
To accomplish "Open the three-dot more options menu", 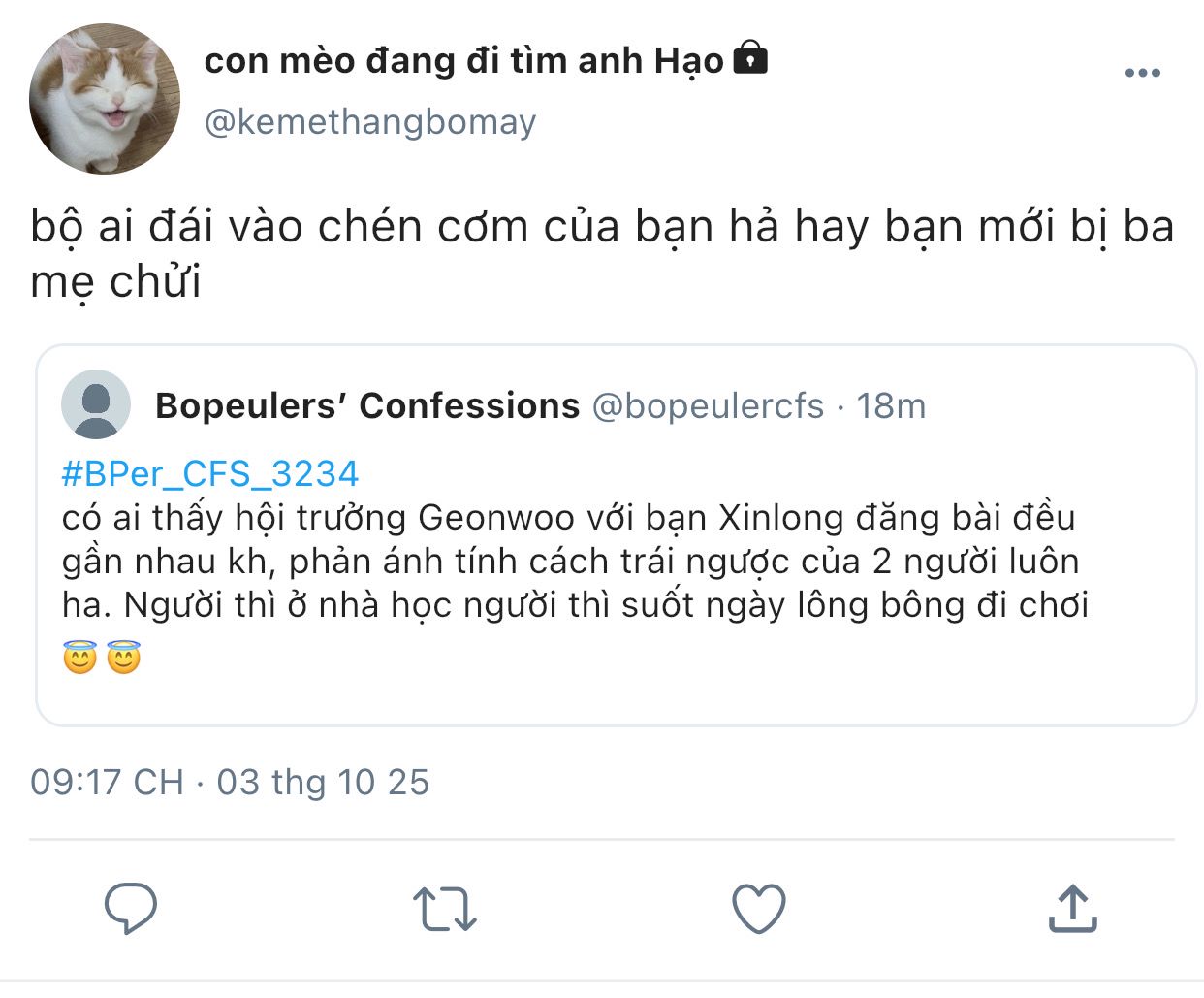I will point(1142,73).
